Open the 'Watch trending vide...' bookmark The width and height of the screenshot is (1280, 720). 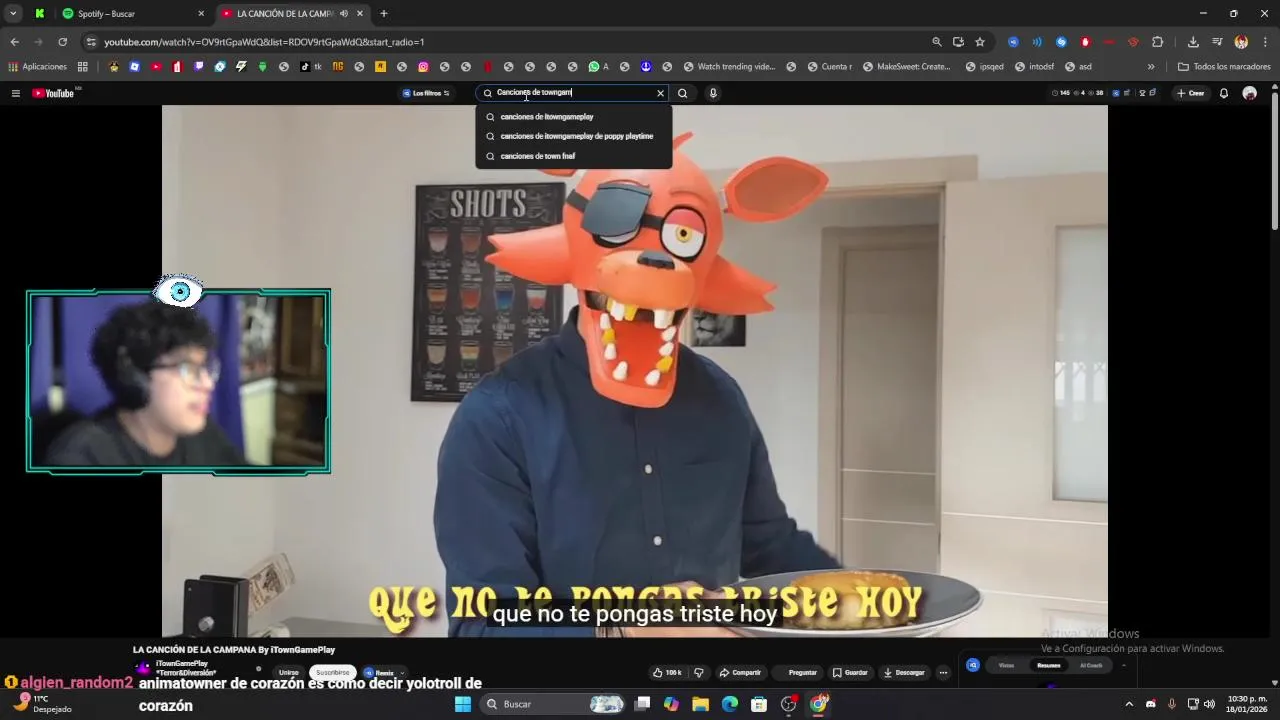coord(730,67)
